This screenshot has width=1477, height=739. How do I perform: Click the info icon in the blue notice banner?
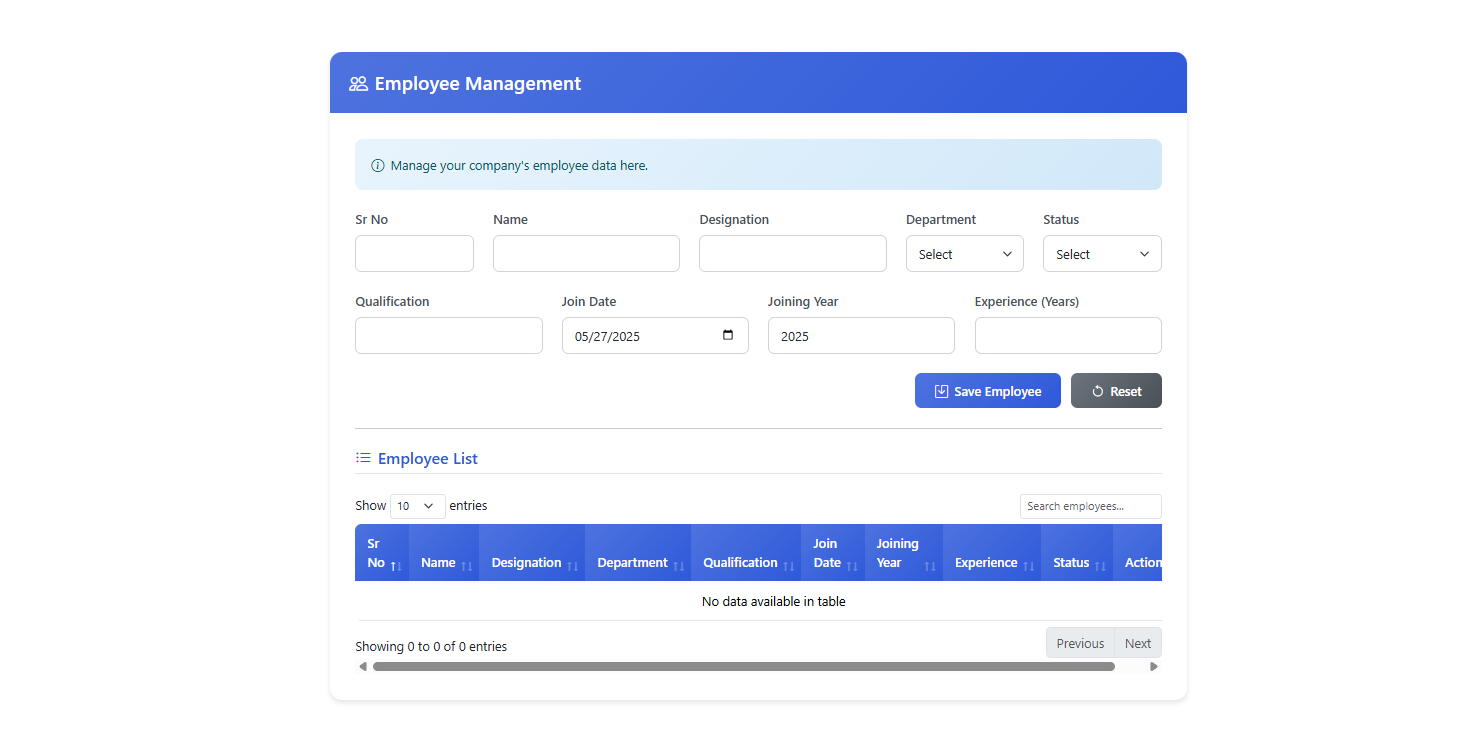tap(377, 165)
